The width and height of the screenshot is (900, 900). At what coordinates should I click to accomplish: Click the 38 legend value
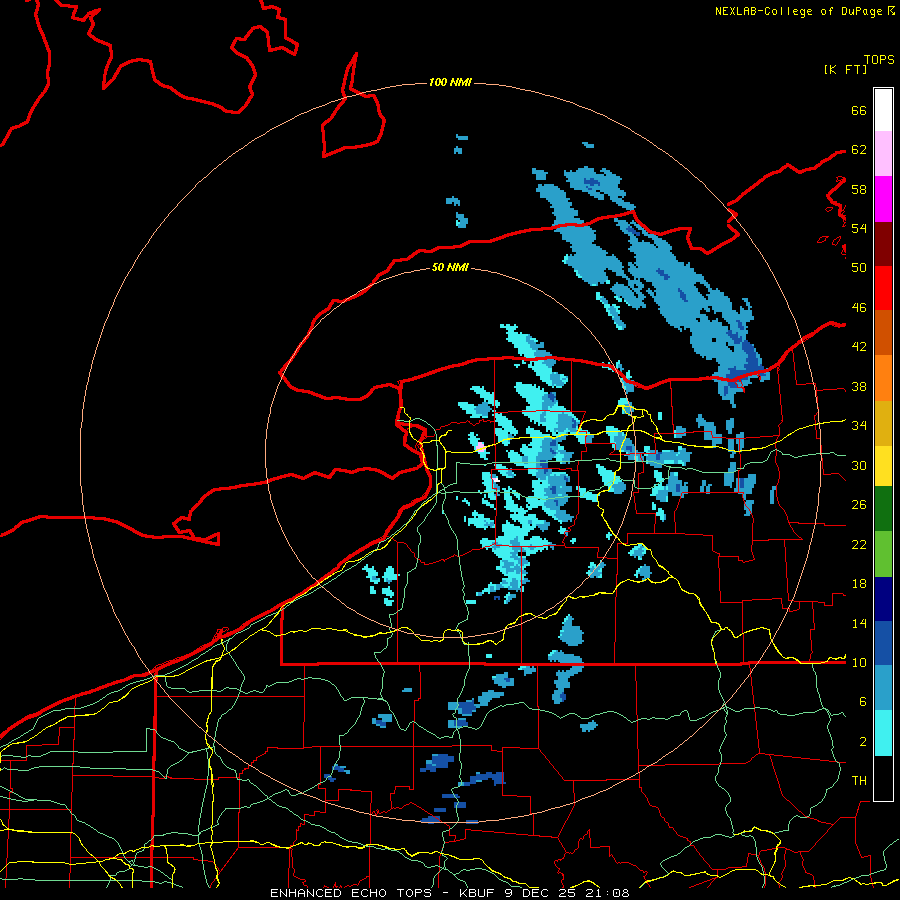[859, 387]
